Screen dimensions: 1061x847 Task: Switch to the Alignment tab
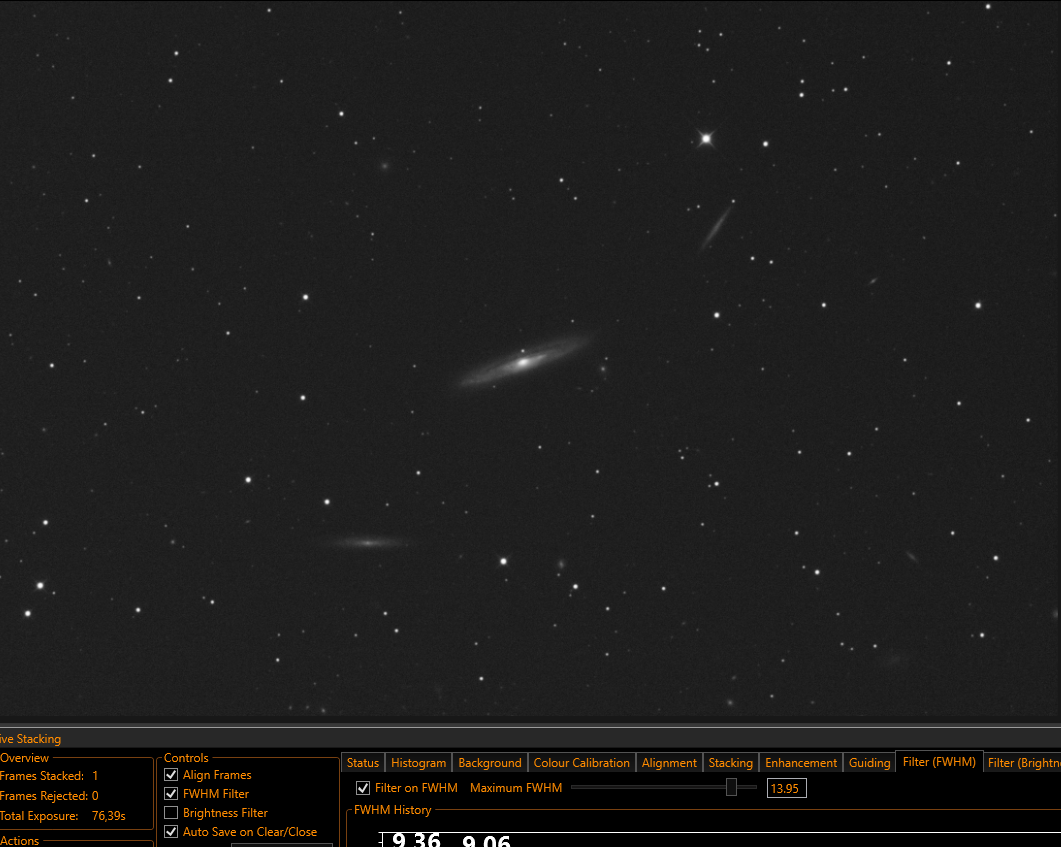tap(669, 762)
